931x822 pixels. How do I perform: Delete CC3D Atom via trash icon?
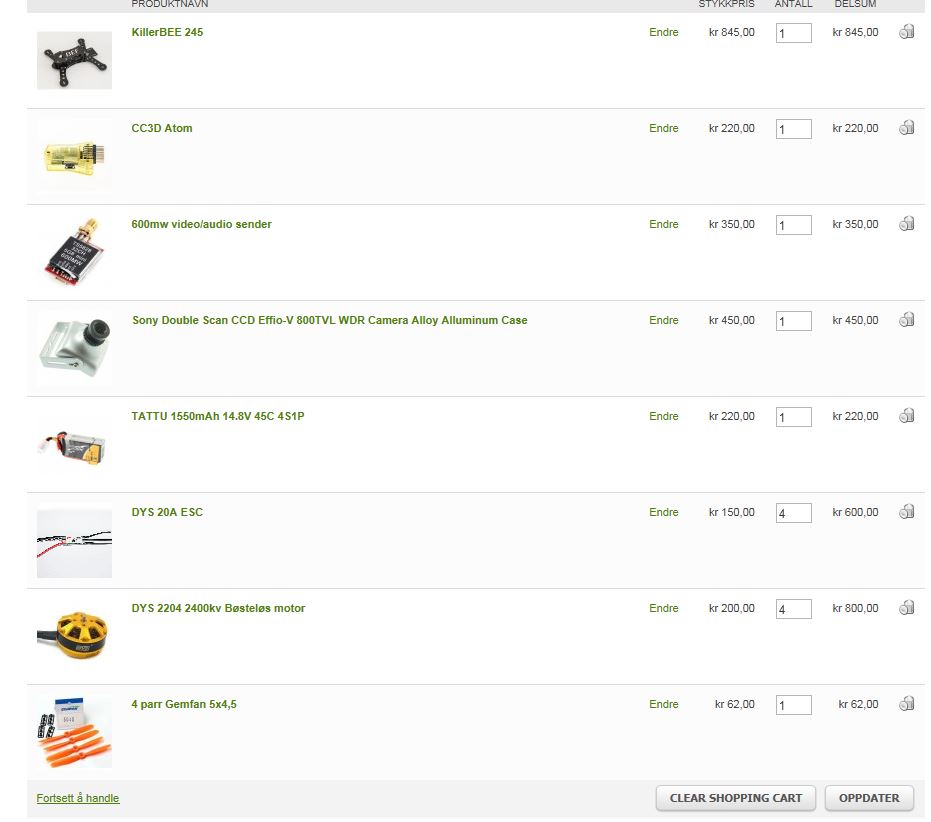(906, 128)
